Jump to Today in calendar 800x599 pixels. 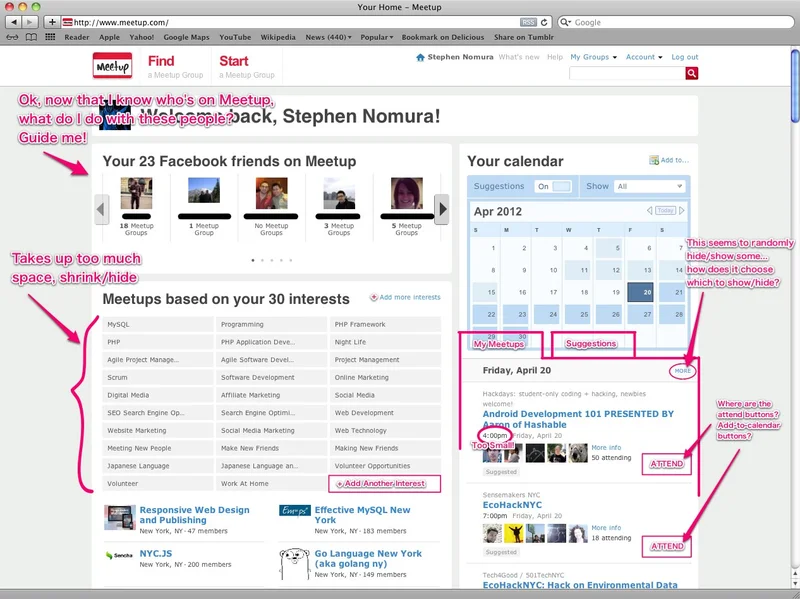(666, 211)
